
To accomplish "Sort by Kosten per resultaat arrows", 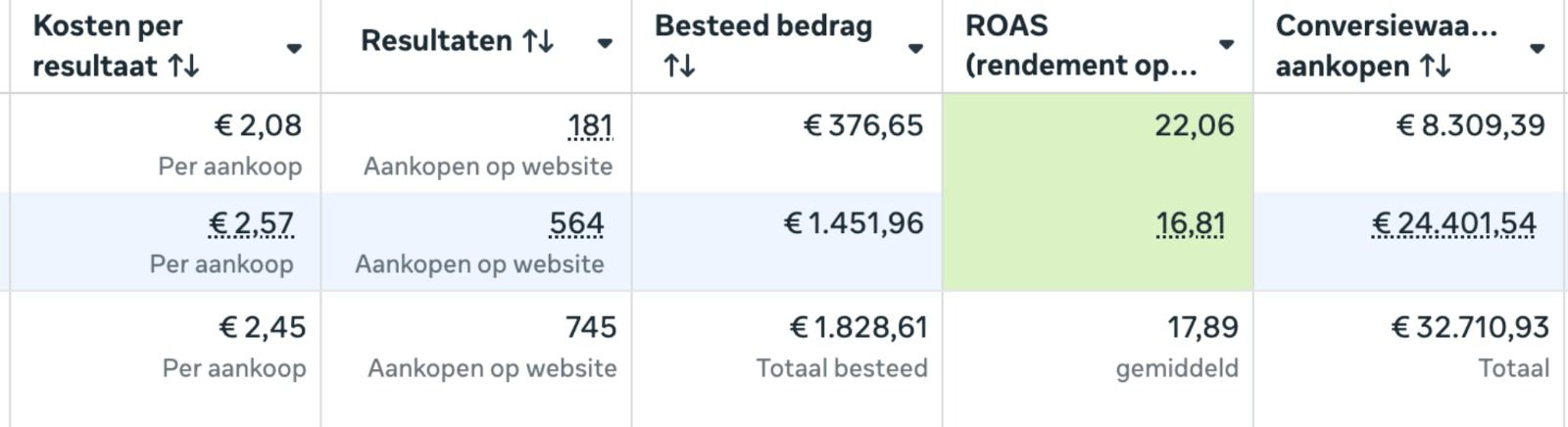I will click(183, 67).
